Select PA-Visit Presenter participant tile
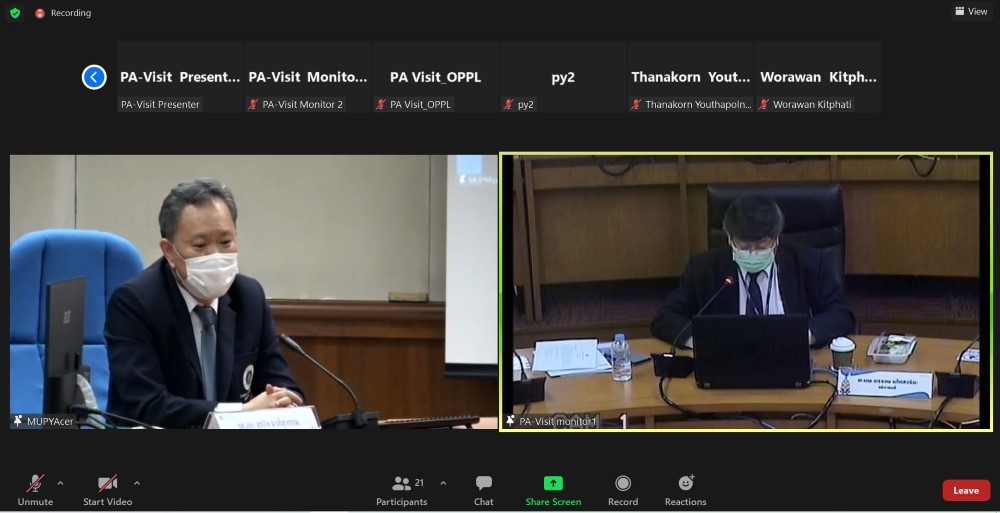1000x513 pixels. tap(180, 77)
